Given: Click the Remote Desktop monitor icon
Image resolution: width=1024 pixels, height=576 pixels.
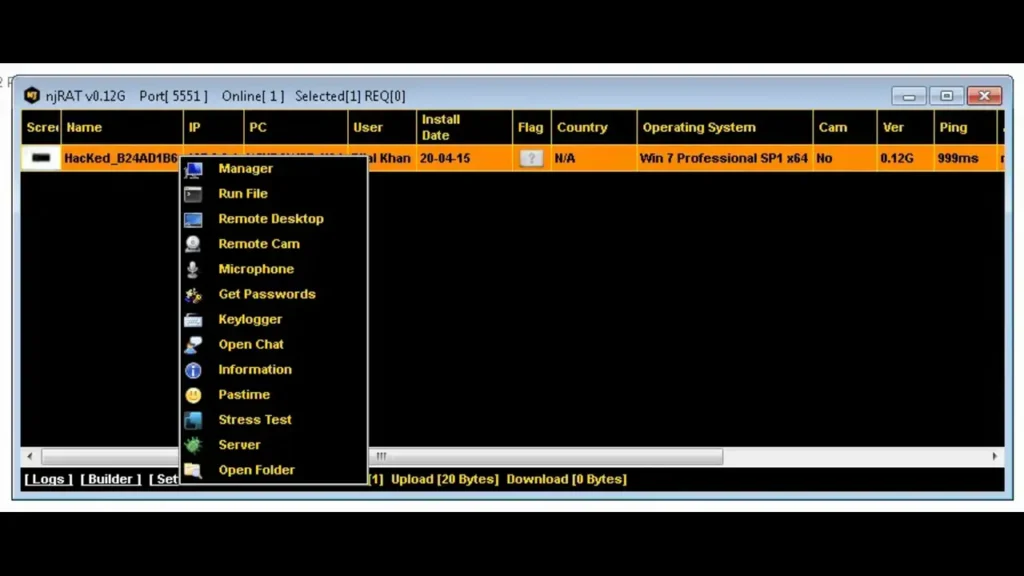Looking at the screenshot, I should (x=193, y=219).
